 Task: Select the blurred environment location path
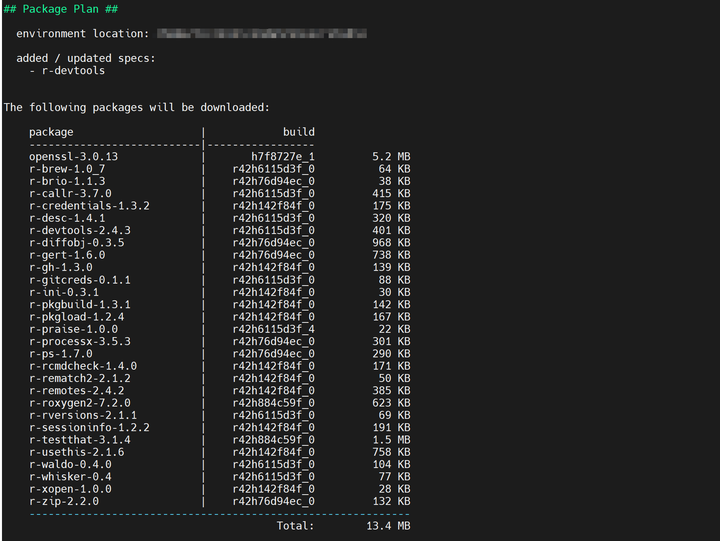262,34
